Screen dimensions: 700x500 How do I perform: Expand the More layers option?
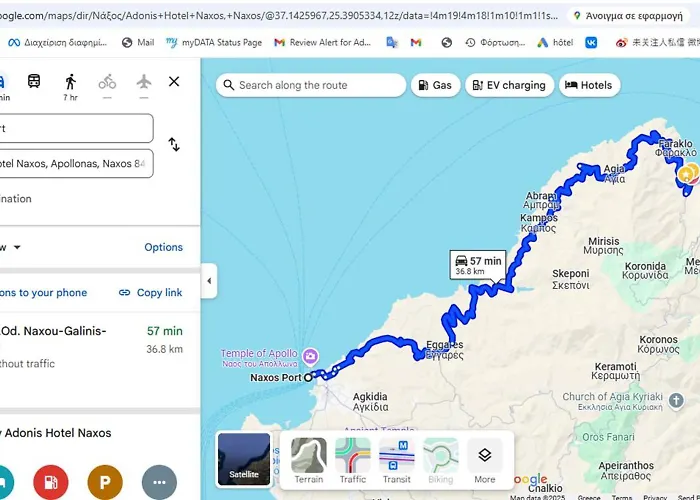click(484, 461)
